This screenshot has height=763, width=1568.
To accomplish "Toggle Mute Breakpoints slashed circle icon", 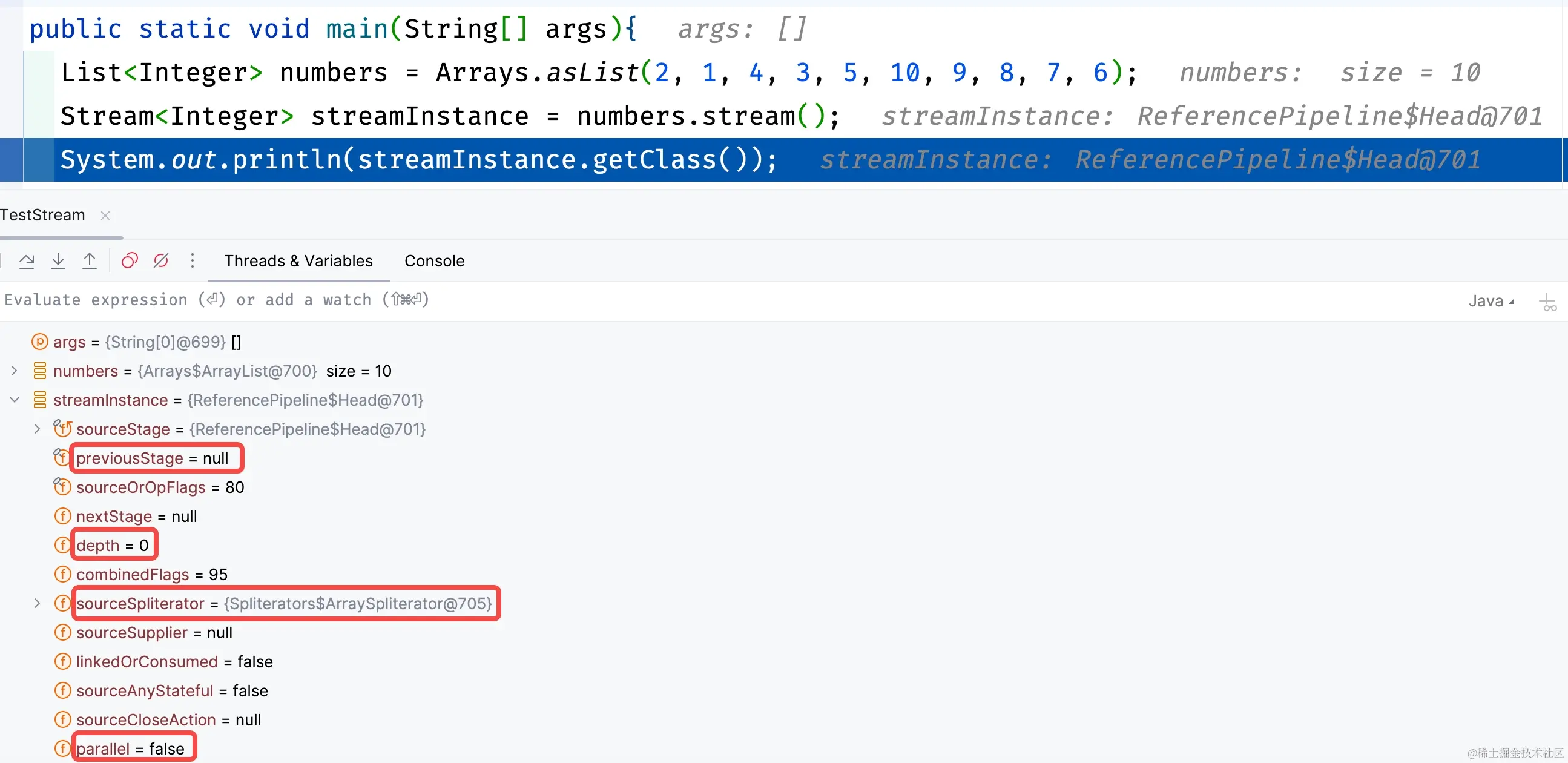I will pyautogui.click(x=160, y=260).
